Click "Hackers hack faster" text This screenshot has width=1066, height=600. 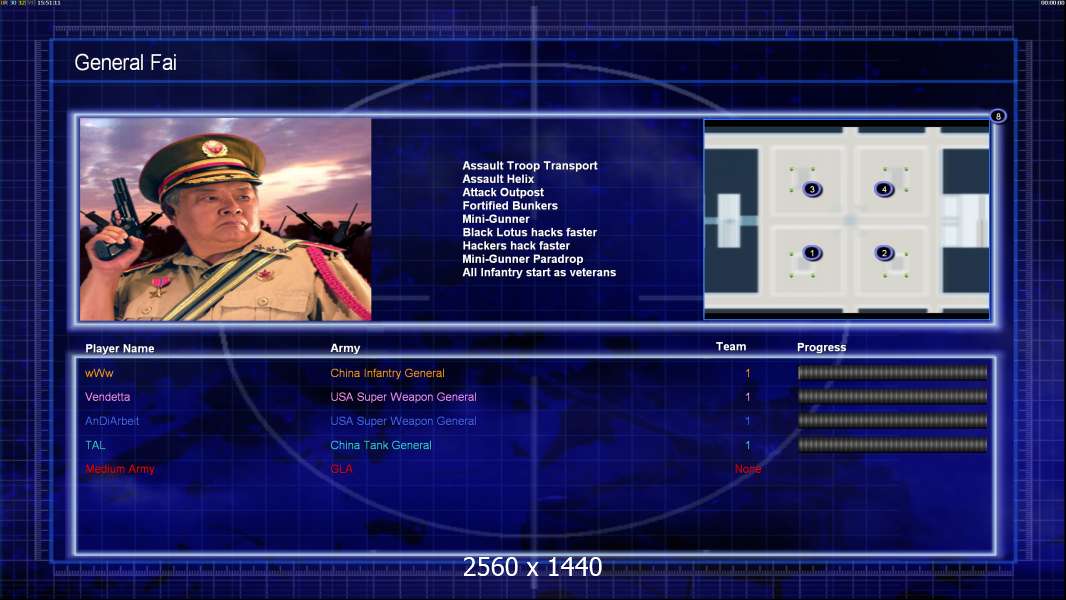pos(516,245)
